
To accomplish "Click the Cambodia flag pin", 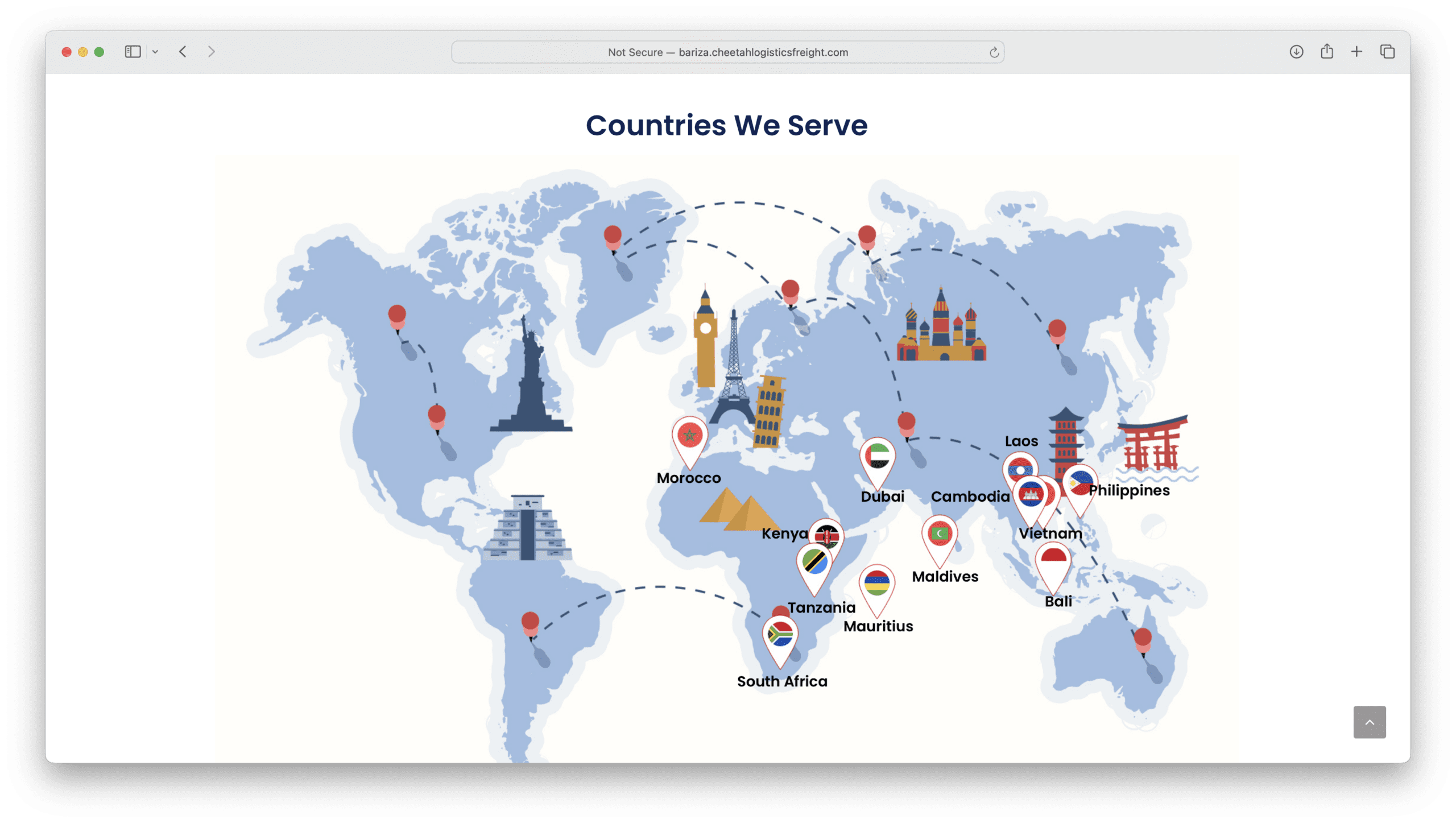I will tap(1031, 495).
